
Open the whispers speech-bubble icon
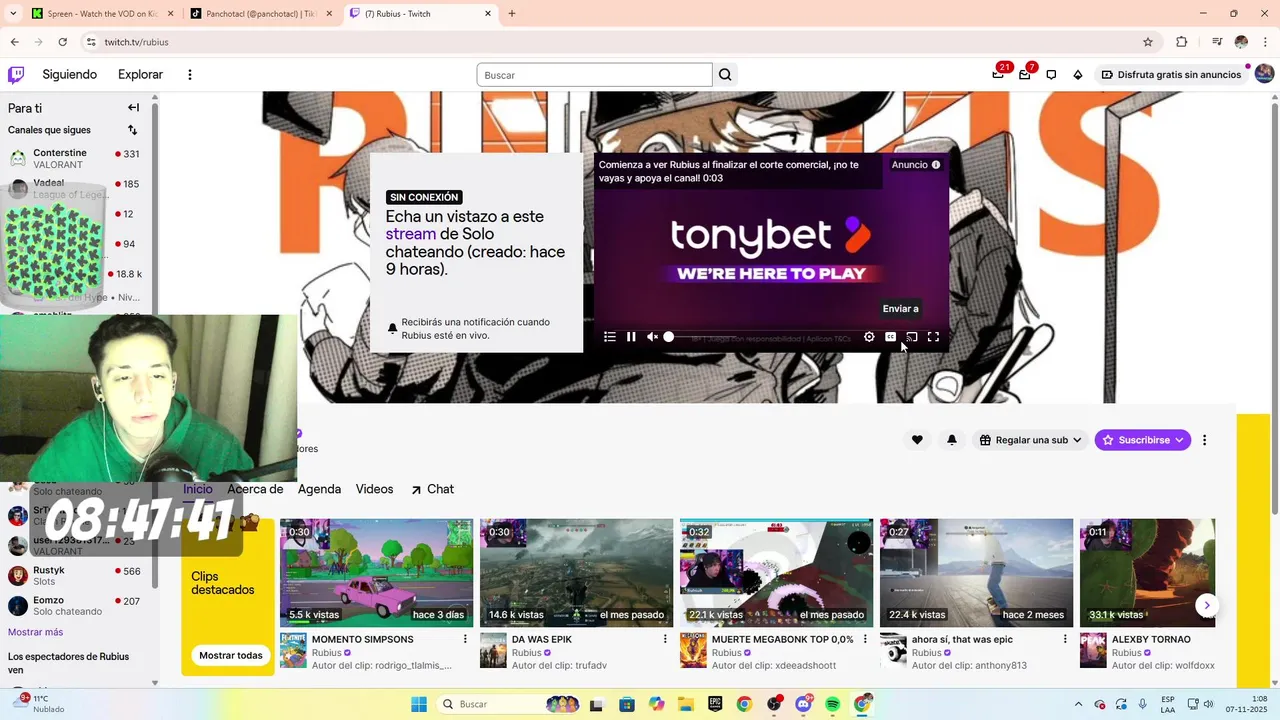[1051, 75]
